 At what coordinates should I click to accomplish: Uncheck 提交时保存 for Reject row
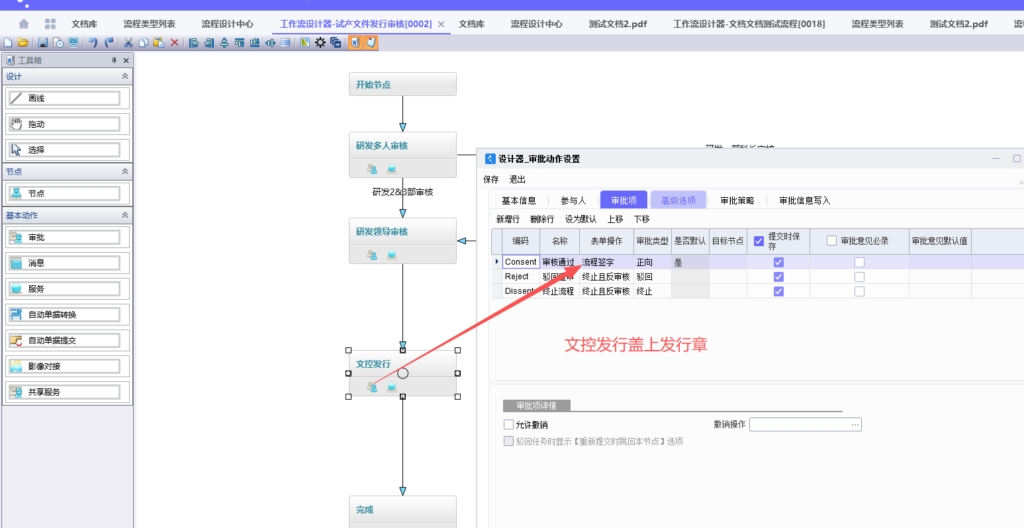click(x=778, y=276)
